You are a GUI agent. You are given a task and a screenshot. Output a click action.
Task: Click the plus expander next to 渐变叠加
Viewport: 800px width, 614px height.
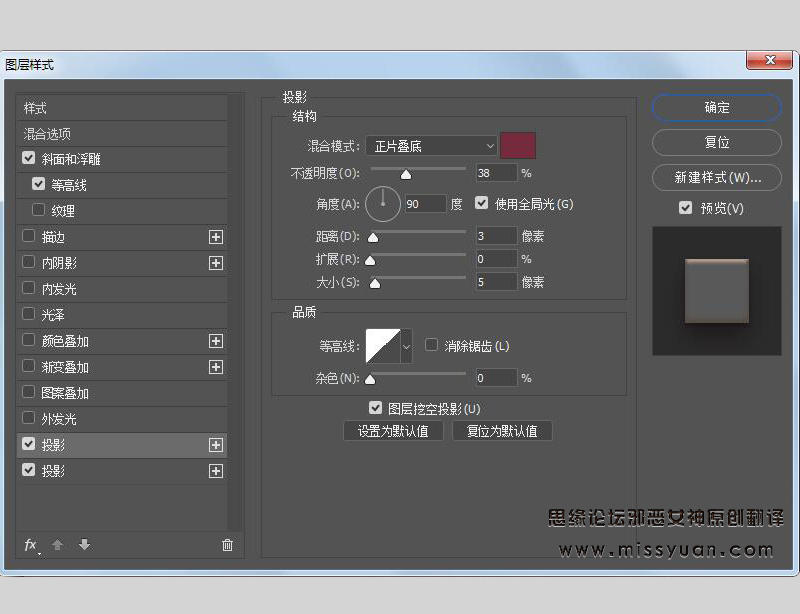coord(216,367)
